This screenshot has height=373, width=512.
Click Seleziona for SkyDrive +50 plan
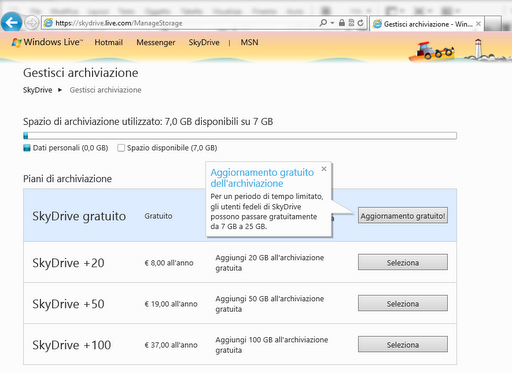(x=403, y=303)
